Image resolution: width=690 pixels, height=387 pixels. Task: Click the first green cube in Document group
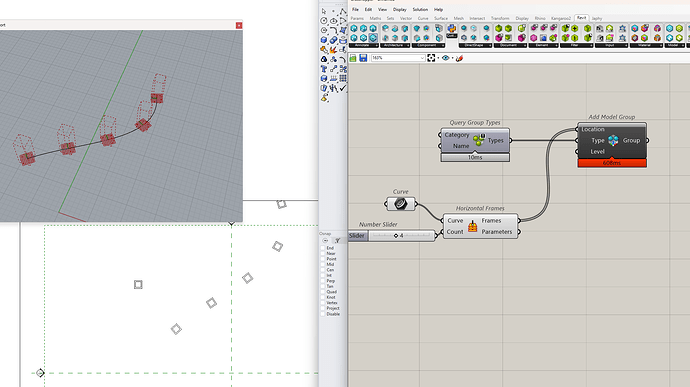(x=499, y=29)
